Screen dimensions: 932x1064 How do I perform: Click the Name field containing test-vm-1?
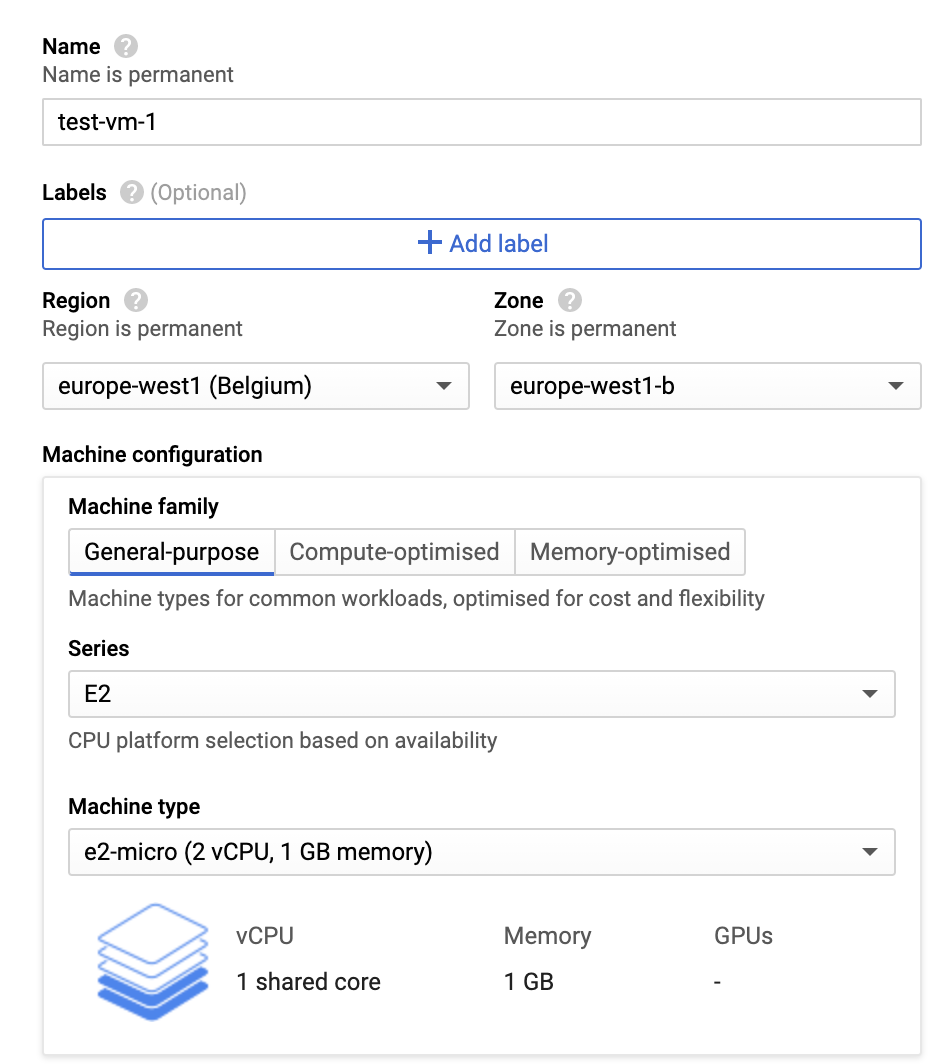tap(481, 122)
